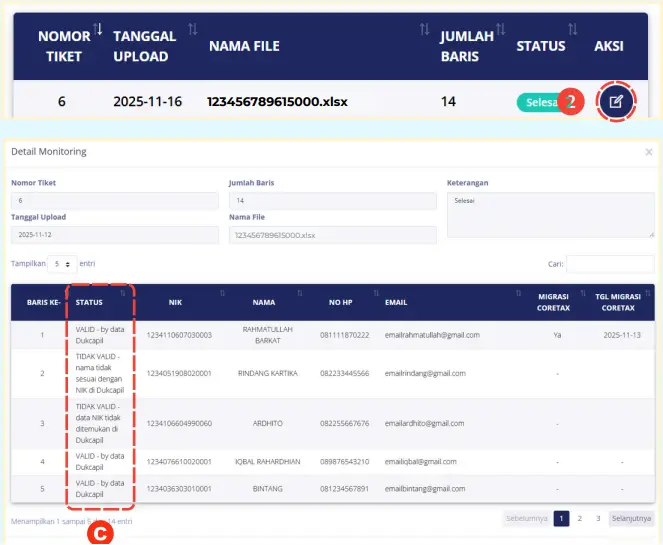
Task: Click NIK 1234036303010001
Action: pyautogui.click(x=179, y=489)
